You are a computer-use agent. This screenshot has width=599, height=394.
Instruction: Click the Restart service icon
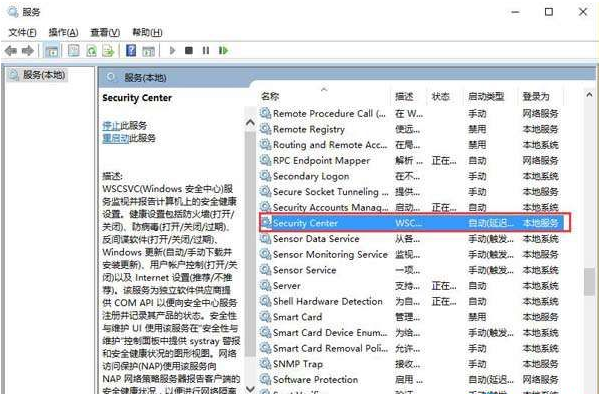223,50
